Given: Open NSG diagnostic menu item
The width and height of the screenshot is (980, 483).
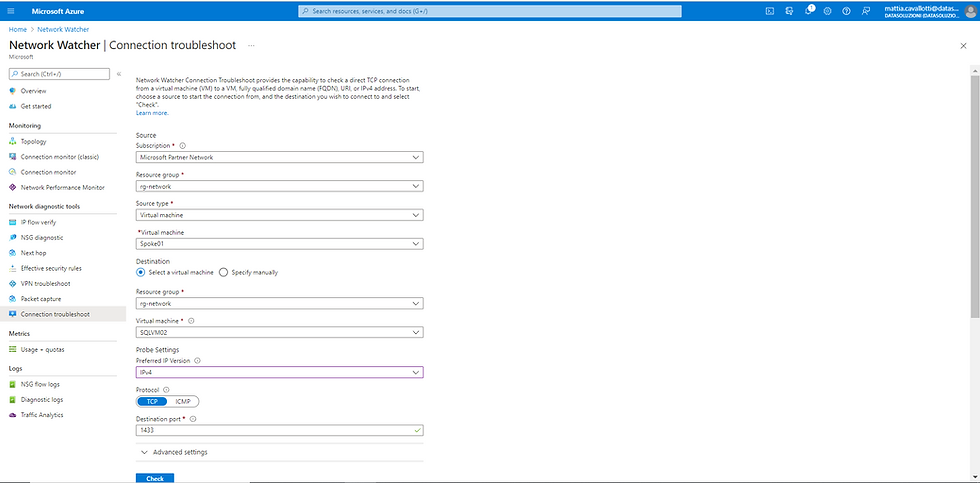Looking at the screenshot, I should tap(42, 237).
